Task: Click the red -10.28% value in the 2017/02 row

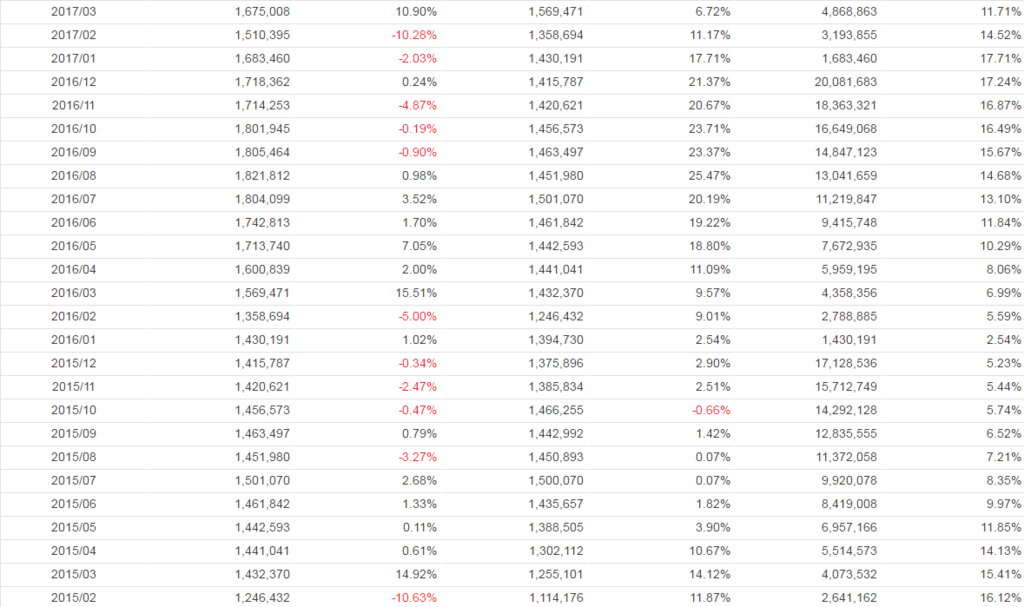Action: point(415,35)
